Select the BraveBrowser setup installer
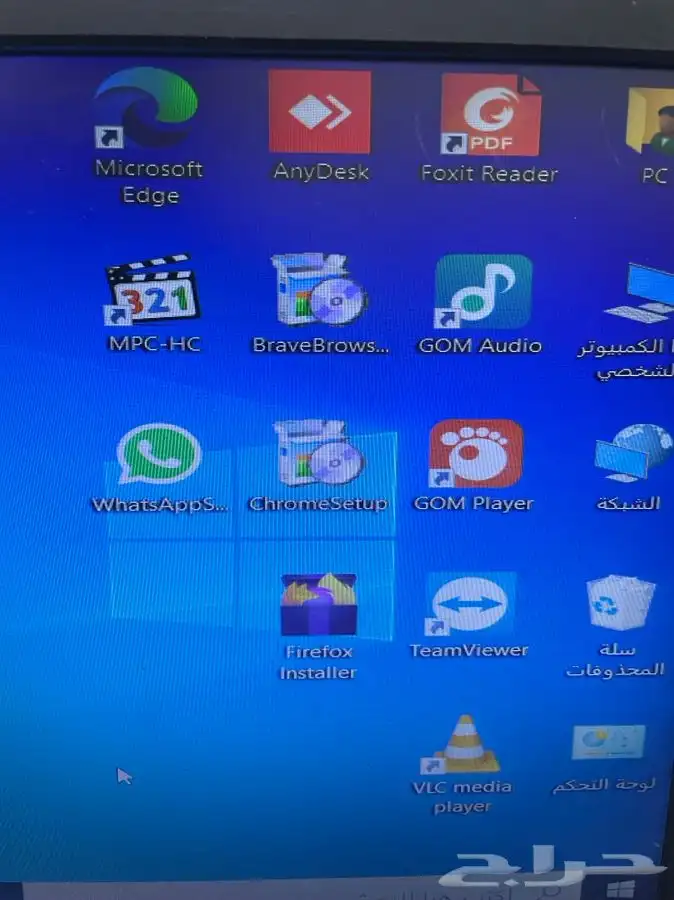Viewport: 674px width, 900px height. point(319,292)
